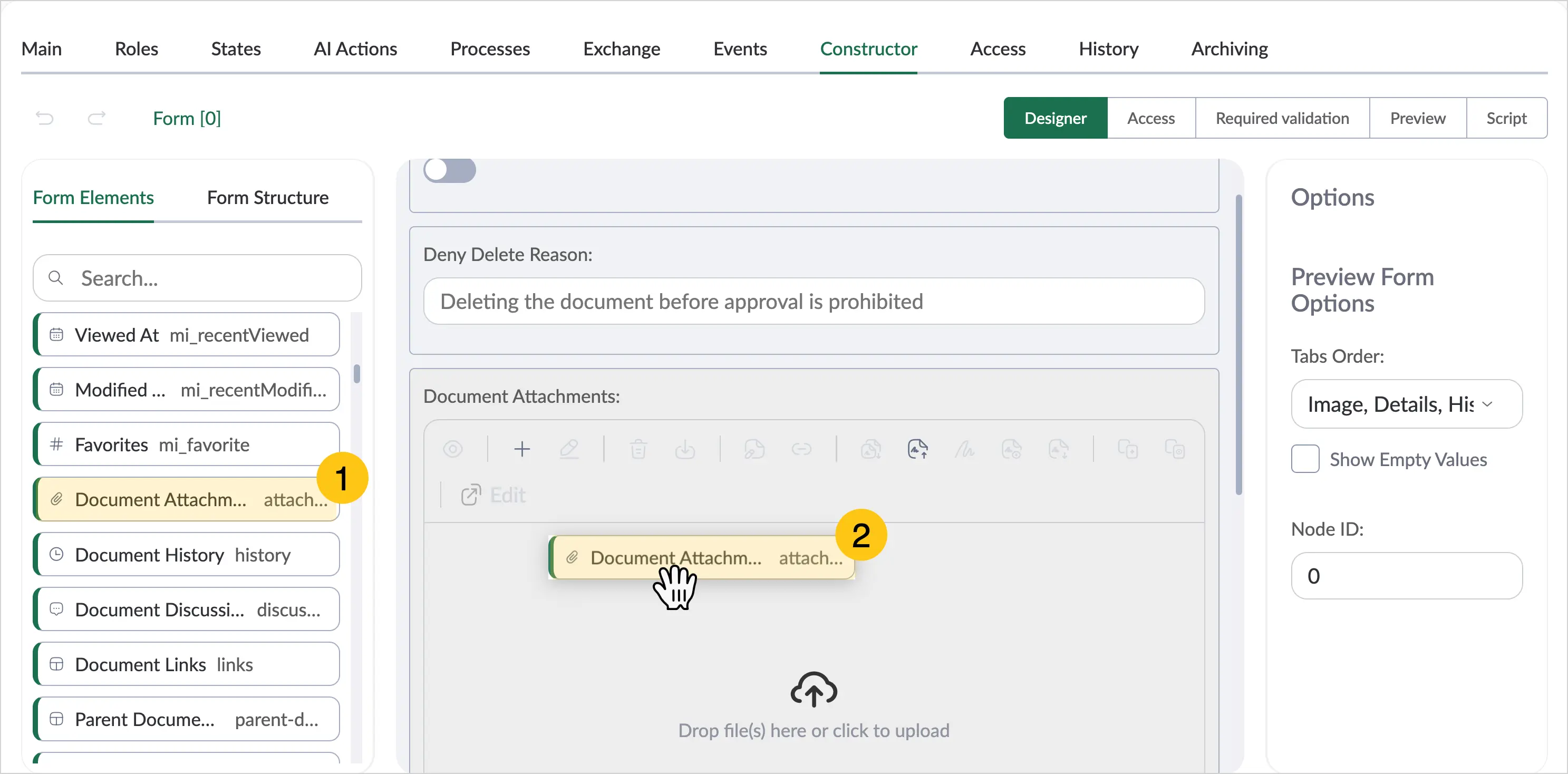Click the cloud upload icon
1568x774 pixels.
pyautogui.click(x=814, y=690)
